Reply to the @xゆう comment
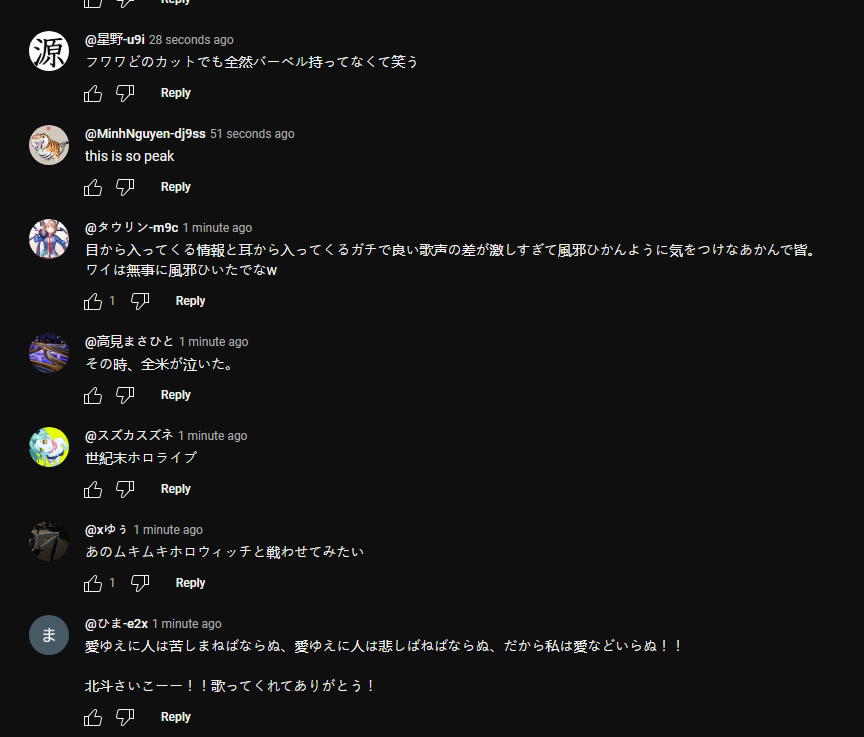The height and width of the screenshot is (737, 864). [x=190, y=583]
